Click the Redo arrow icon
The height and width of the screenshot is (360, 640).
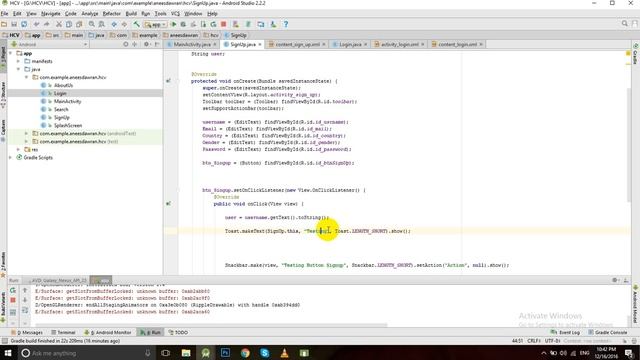pyautogui.click(x=47, y=24)
